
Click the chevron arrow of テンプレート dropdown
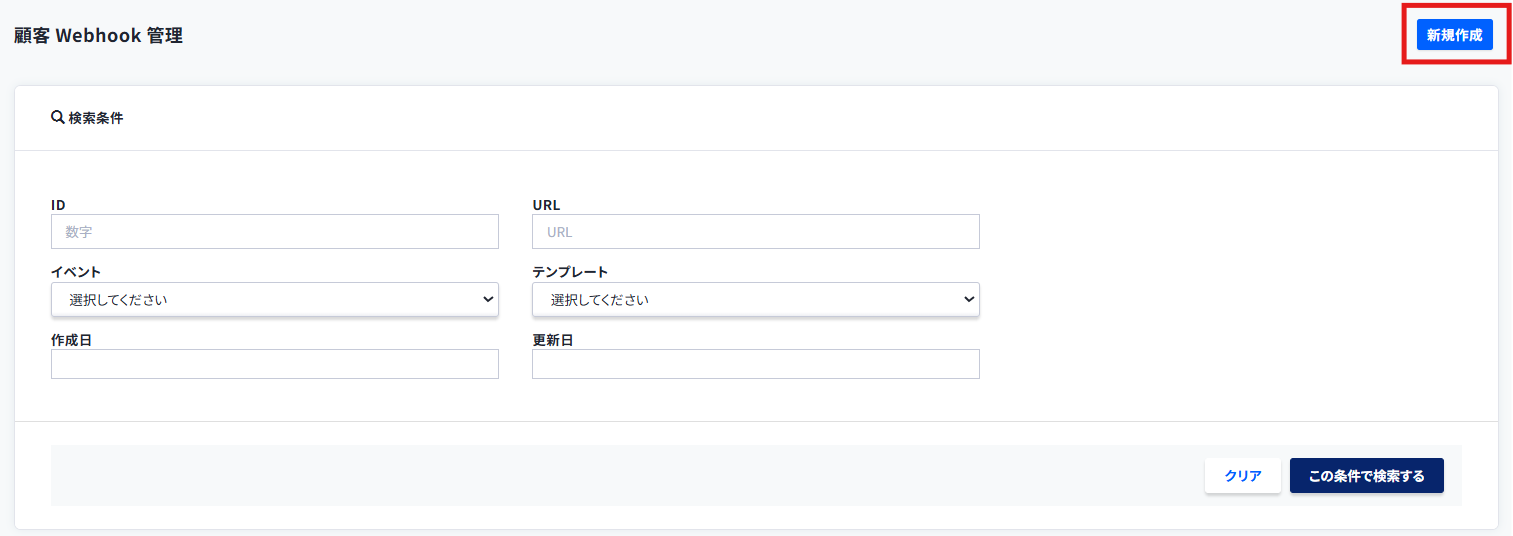pos(969,299)
